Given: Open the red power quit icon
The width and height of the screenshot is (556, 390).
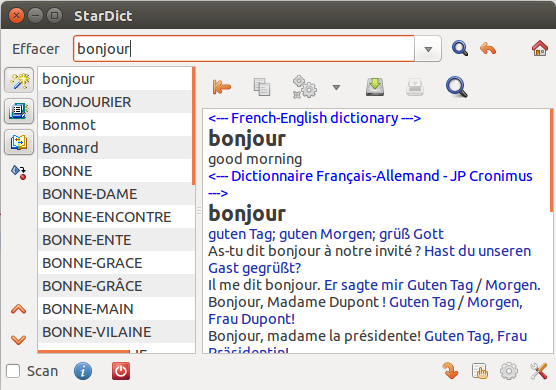Looking at the screenshot, I should (121, 371).
